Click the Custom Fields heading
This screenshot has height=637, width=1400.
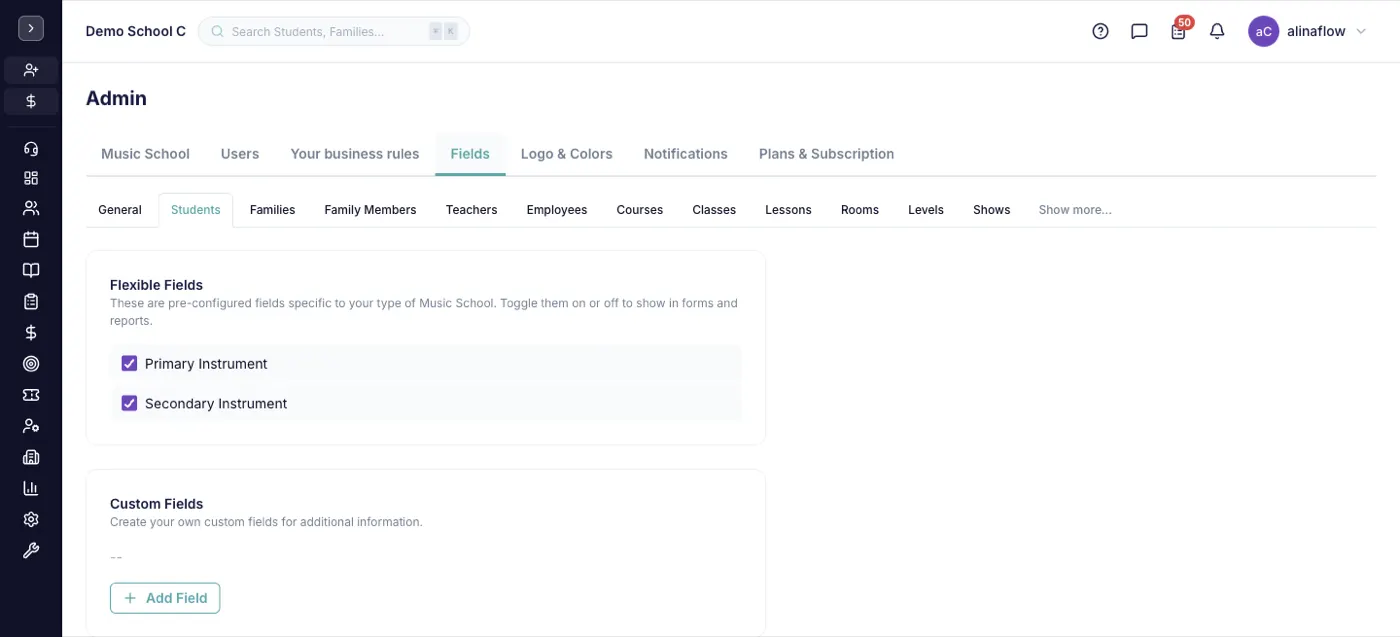point(156,504)
